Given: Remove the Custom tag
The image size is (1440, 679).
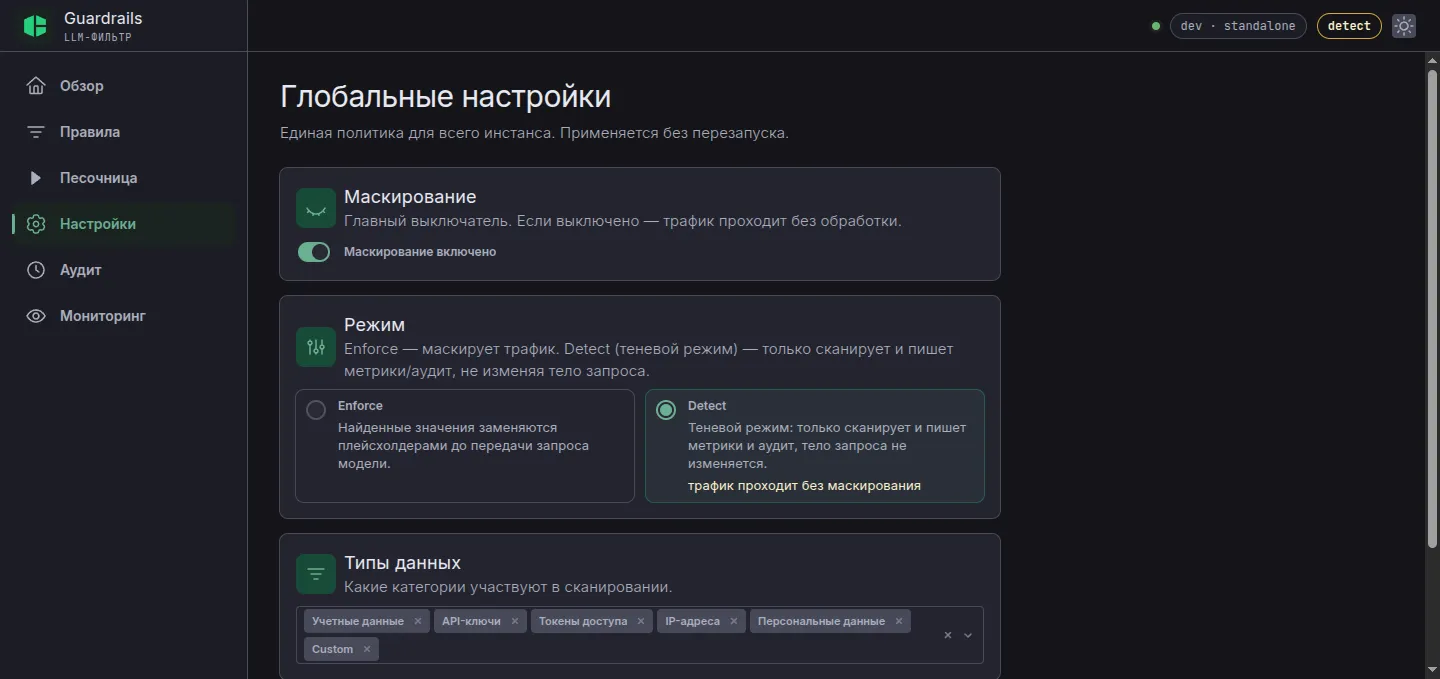Looking at the screenshot, I should coord(367,649).
